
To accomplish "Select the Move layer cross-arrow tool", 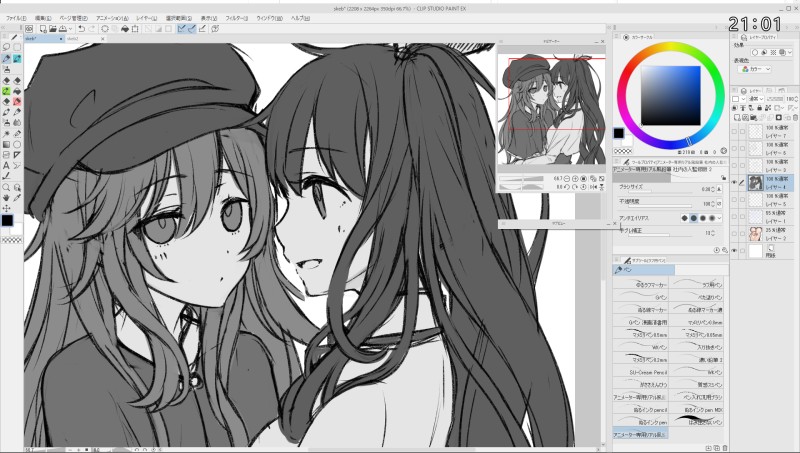I will (x=6, y=208).
